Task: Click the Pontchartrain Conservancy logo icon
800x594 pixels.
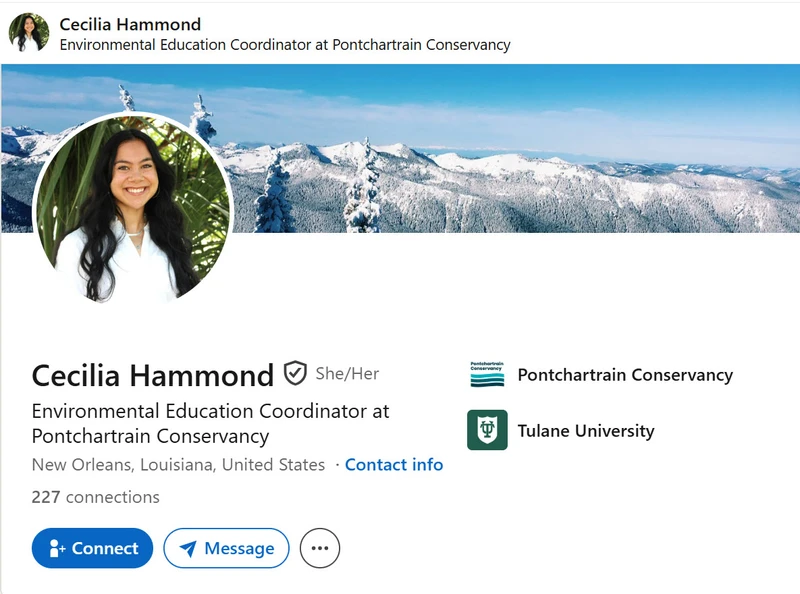Action: pos(487,374)
